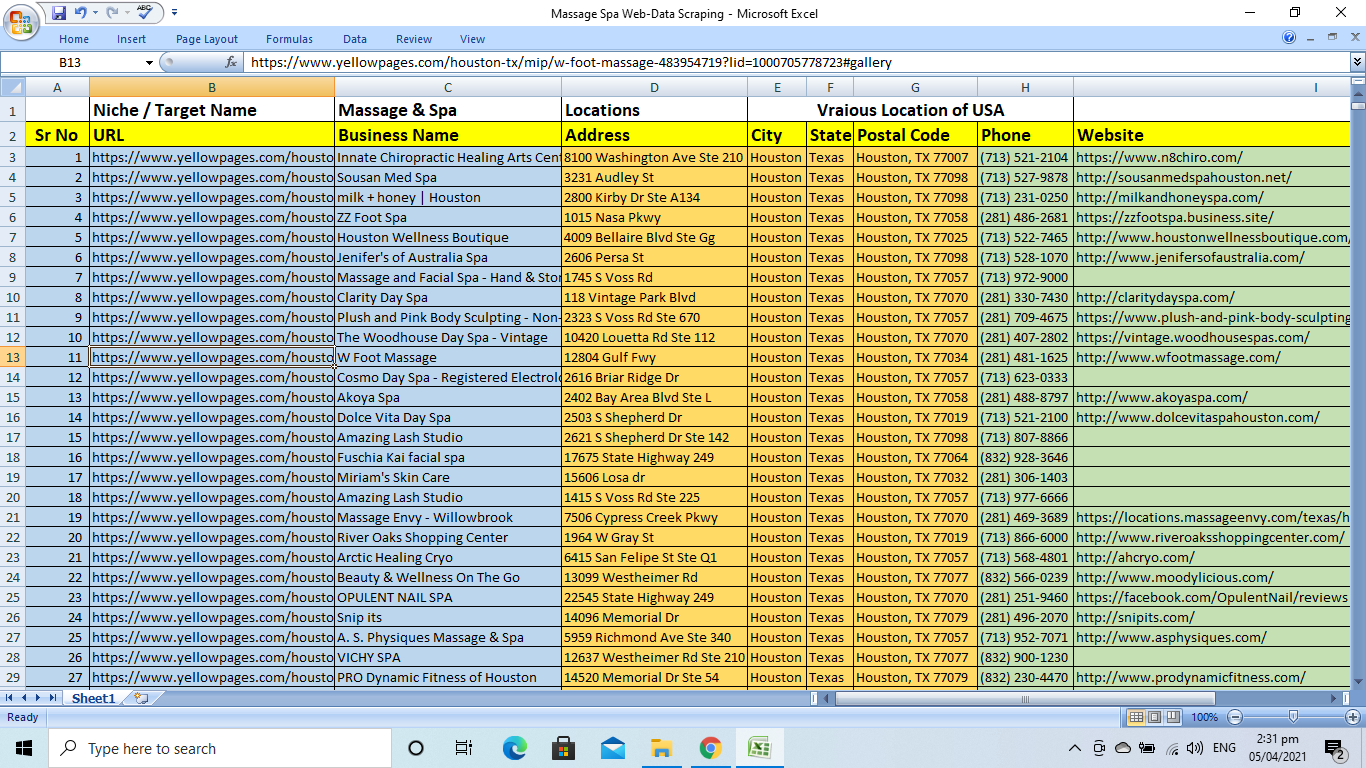
Task: Show hidden system tray icons
Action: pyautogui.click(x=1075, y=748)
